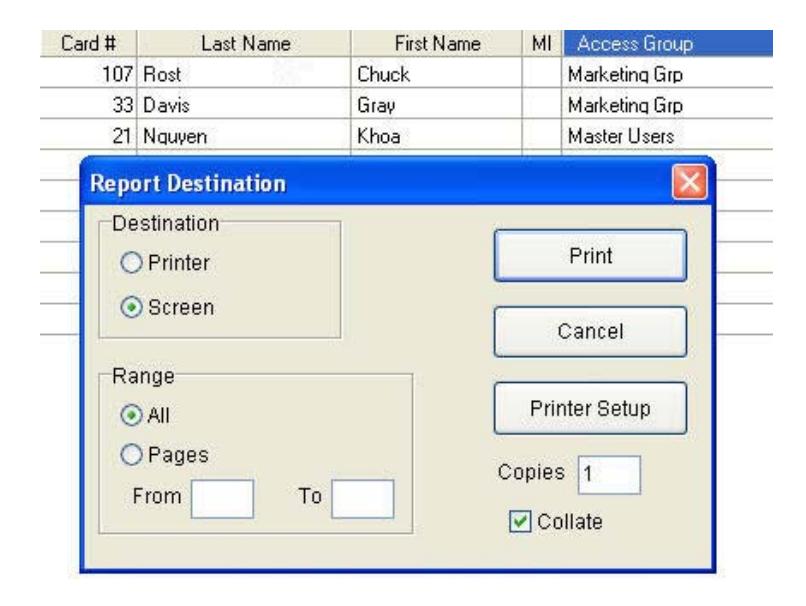Sort by the Last Name column header

[x=245, y=43]
